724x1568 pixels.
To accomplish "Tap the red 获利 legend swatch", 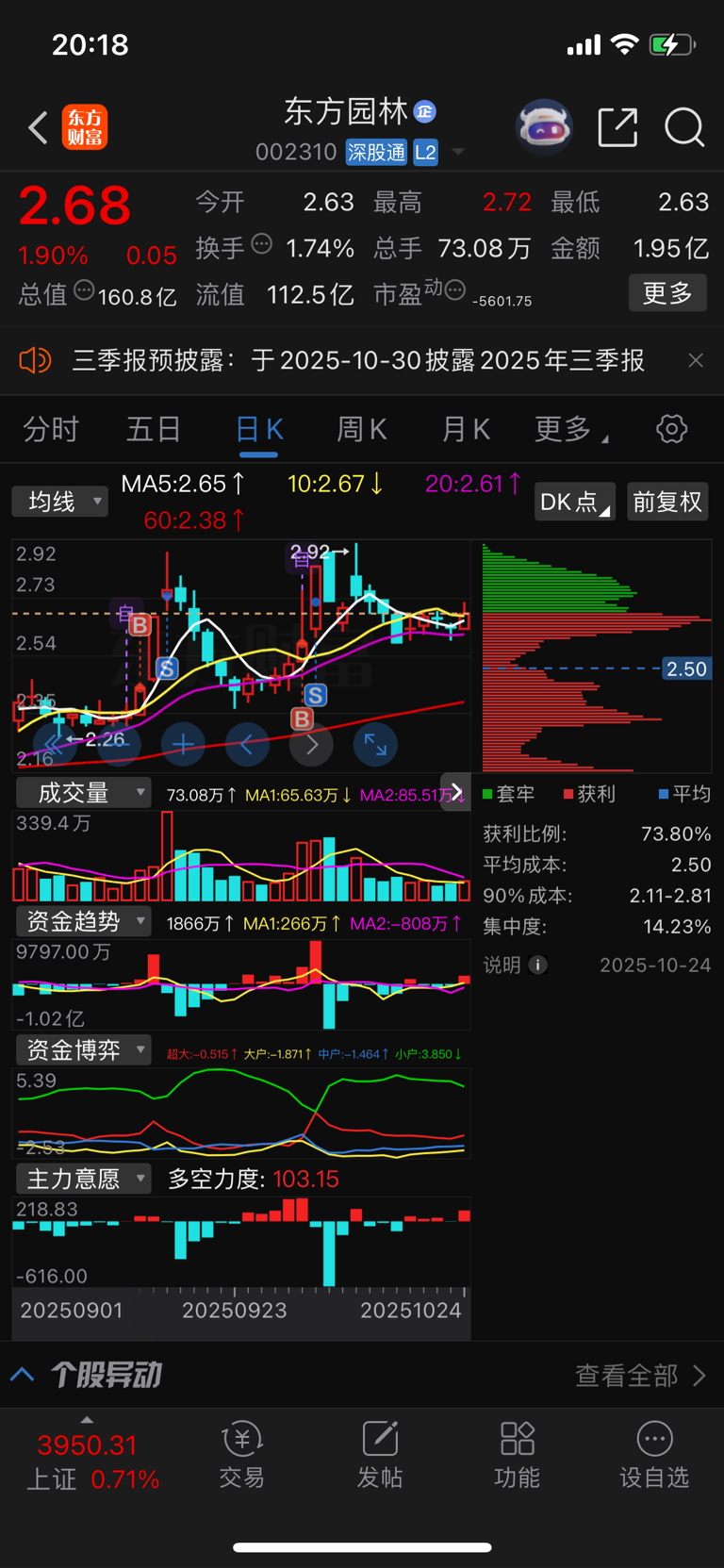I will [x=568, y=794].
